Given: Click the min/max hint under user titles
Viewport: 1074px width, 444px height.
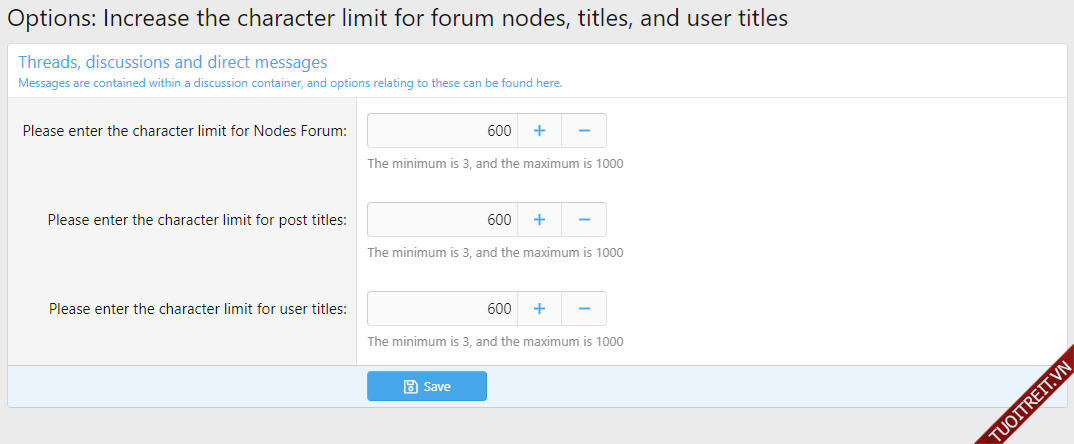Looking at the screenshot, I should pos(495,341).
